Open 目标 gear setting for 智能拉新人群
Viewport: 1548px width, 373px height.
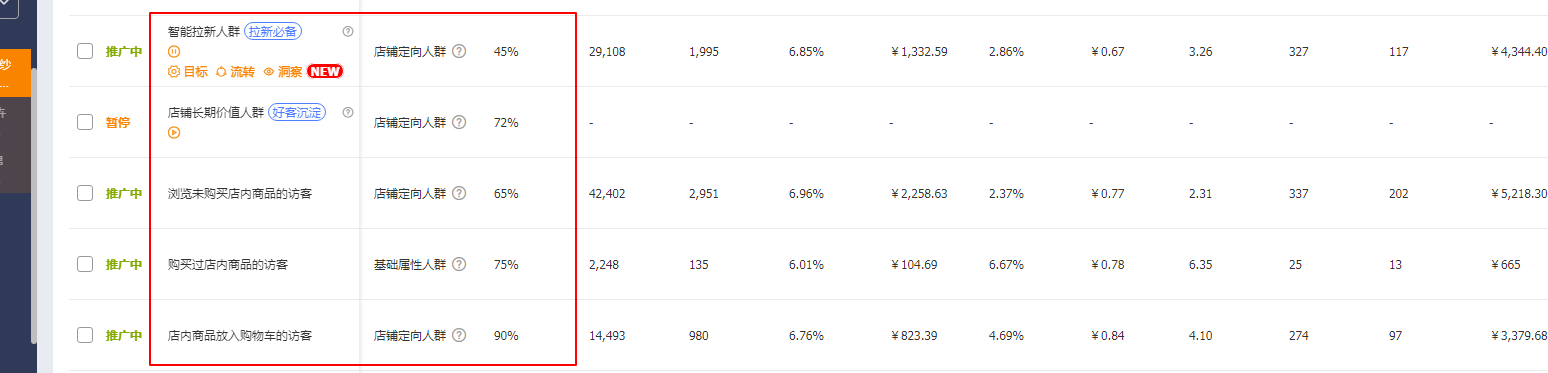click(188, 71)
